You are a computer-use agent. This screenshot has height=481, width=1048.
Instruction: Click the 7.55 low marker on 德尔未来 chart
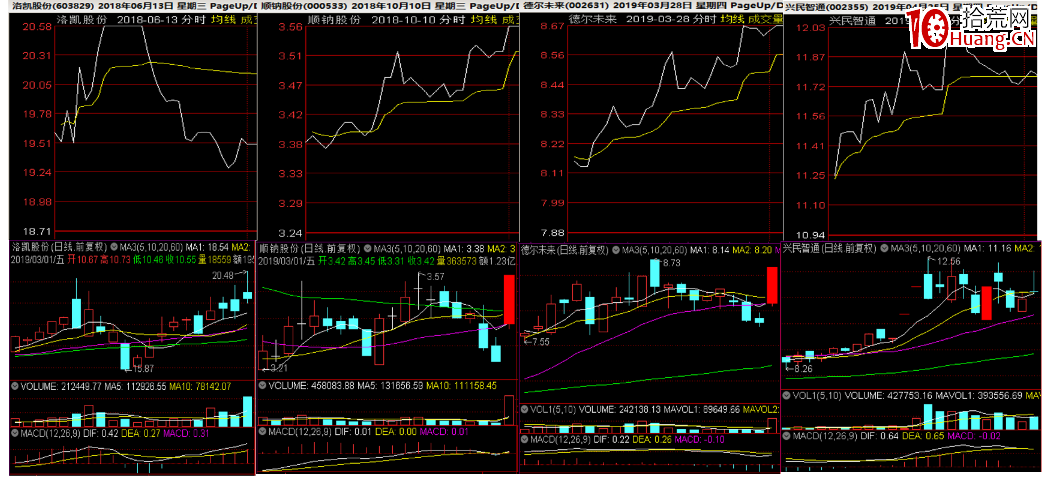[x=540, y=341]
